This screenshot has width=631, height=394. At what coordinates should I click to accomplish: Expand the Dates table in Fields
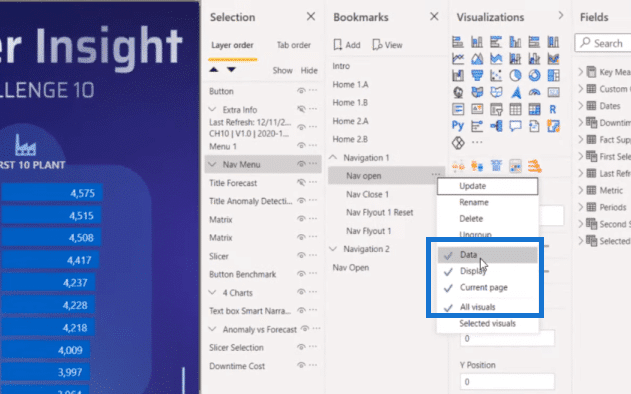(580, 105)
